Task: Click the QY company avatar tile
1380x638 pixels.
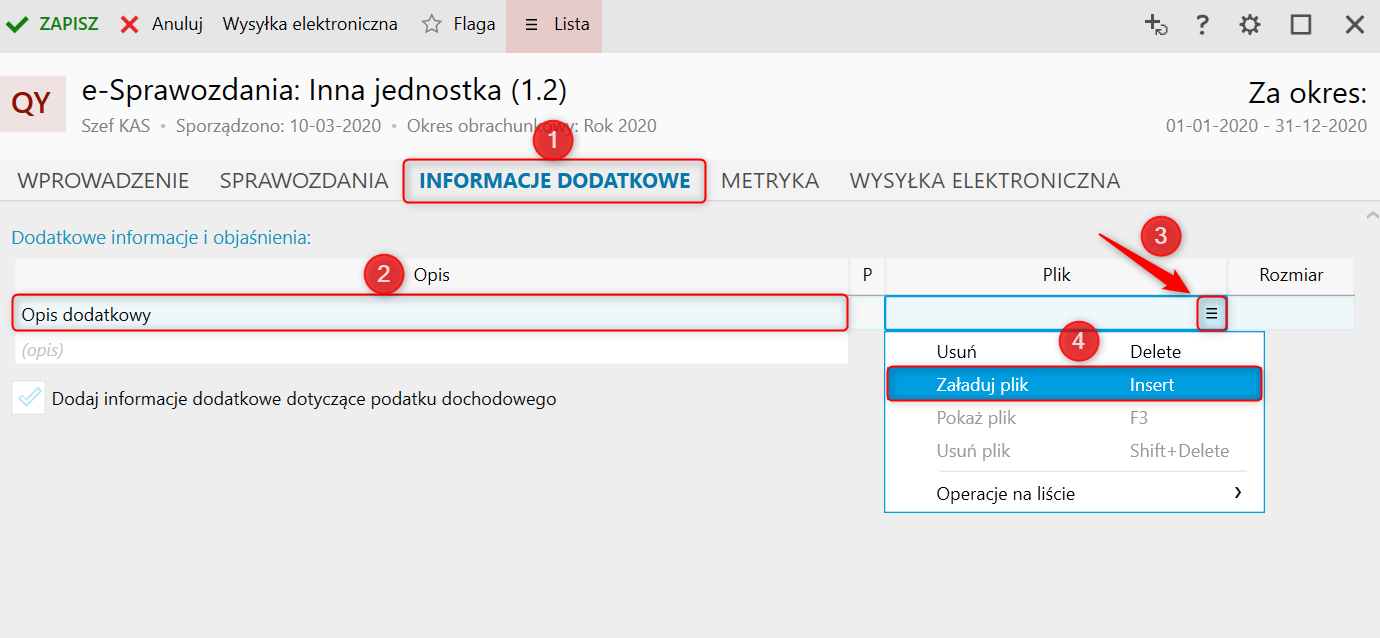Action: coord(32,104)
